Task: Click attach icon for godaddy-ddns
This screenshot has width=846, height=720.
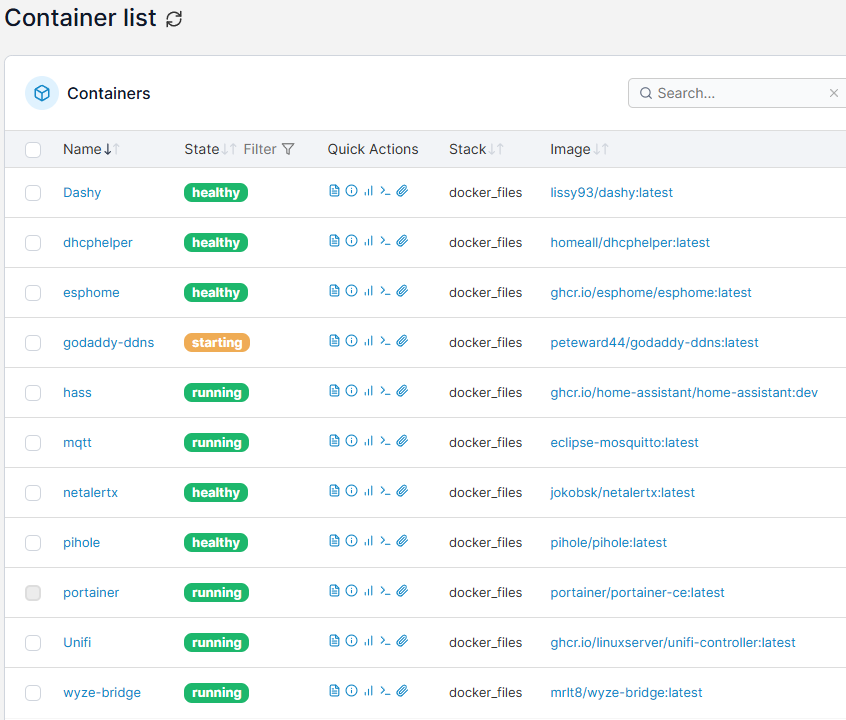Action: 402,341
